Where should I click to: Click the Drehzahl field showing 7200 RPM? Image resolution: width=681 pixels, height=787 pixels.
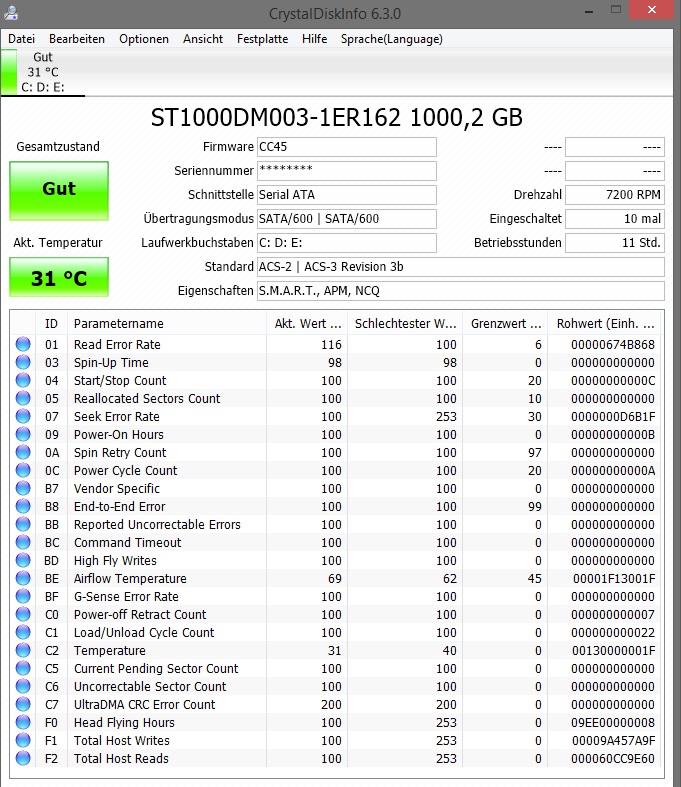(615, 195)
